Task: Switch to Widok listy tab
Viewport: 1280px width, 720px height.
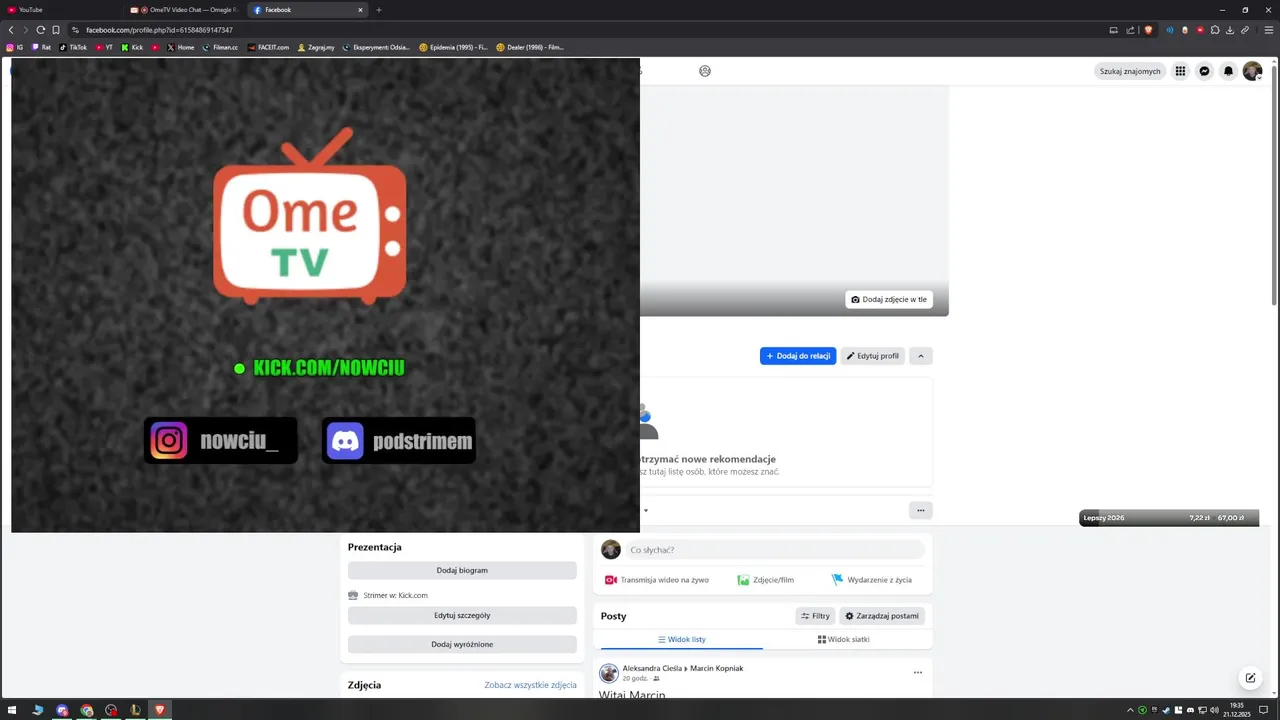Action: pos(682,639)
